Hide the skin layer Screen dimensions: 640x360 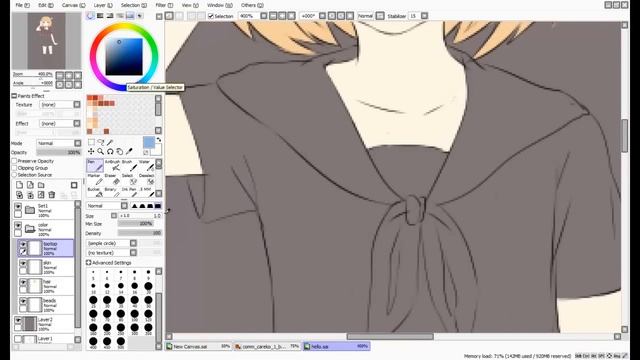(23, 264)
